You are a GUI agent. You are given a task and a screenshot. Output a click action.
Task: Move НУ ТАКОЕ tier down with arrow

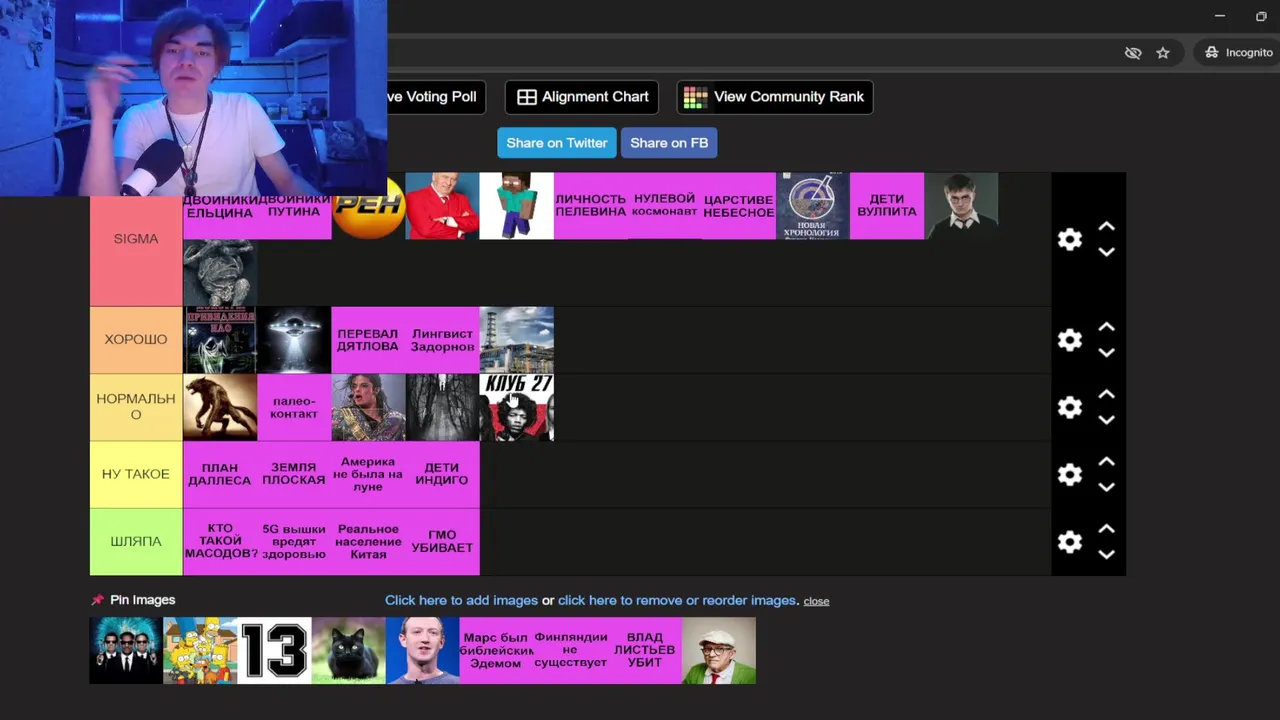tap(1106, 487)
